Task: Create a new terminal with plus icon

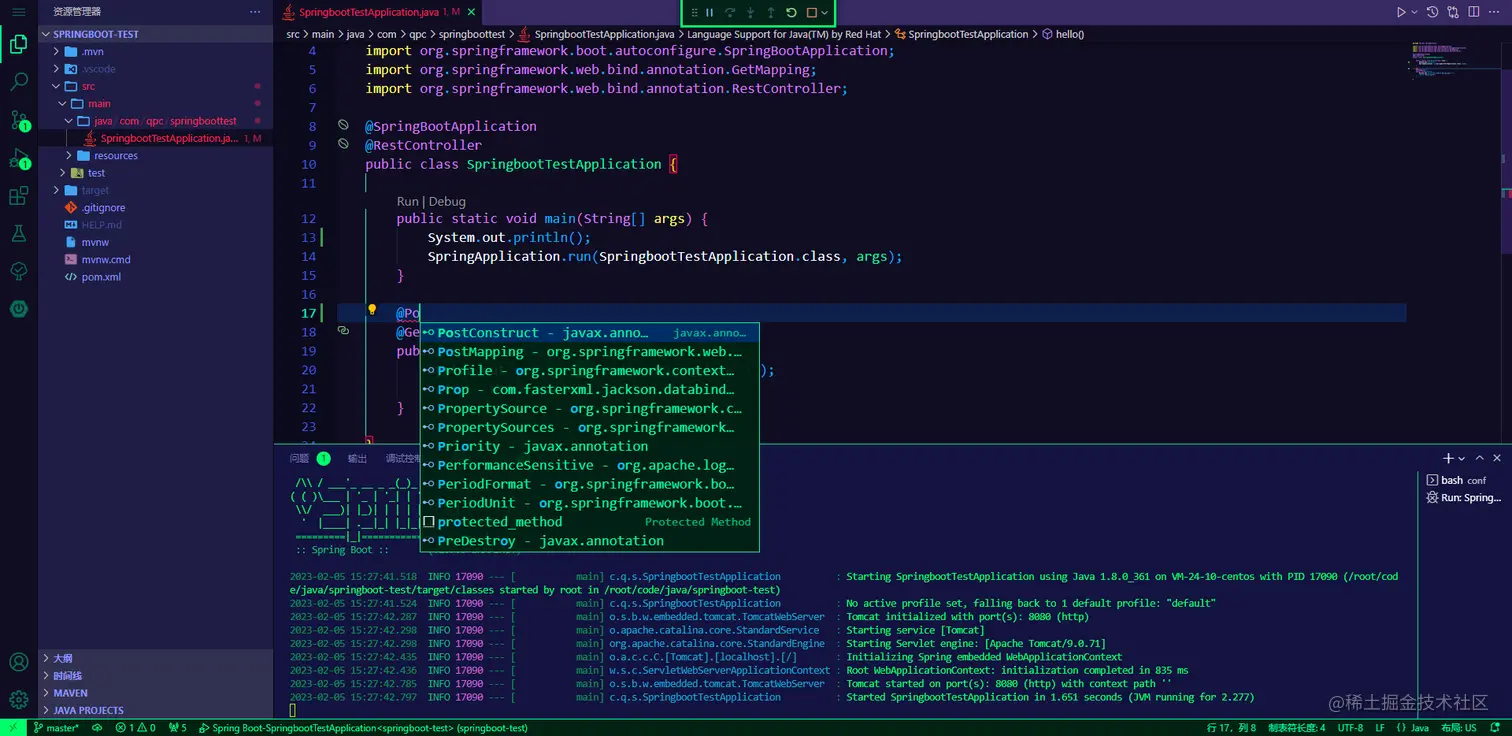Action: point(1448,458)
